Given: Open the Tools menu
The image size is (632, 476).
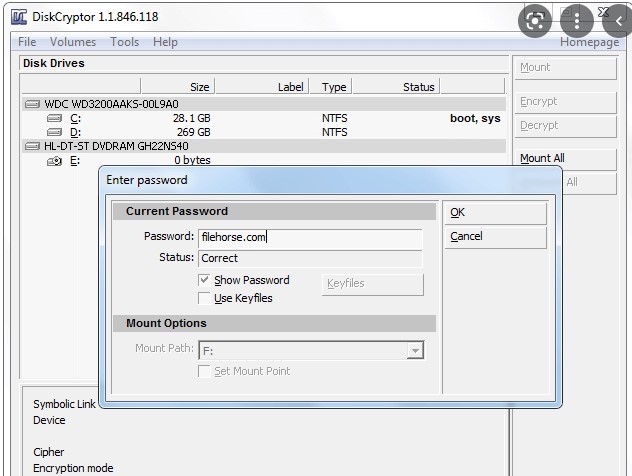Looking at the screenshot, I should click(125, 42).
